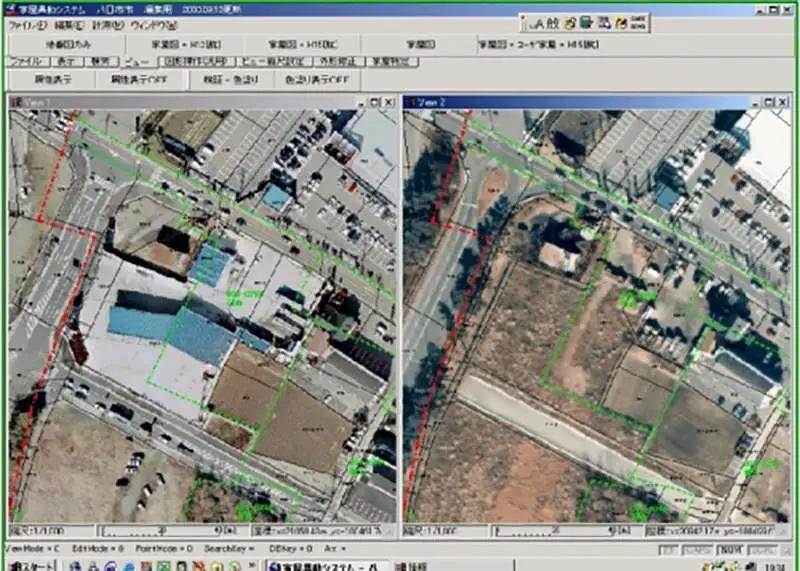Click the plain 家屋図 layer button
Viewport: 800px width, 571px height.
(420, 44)
